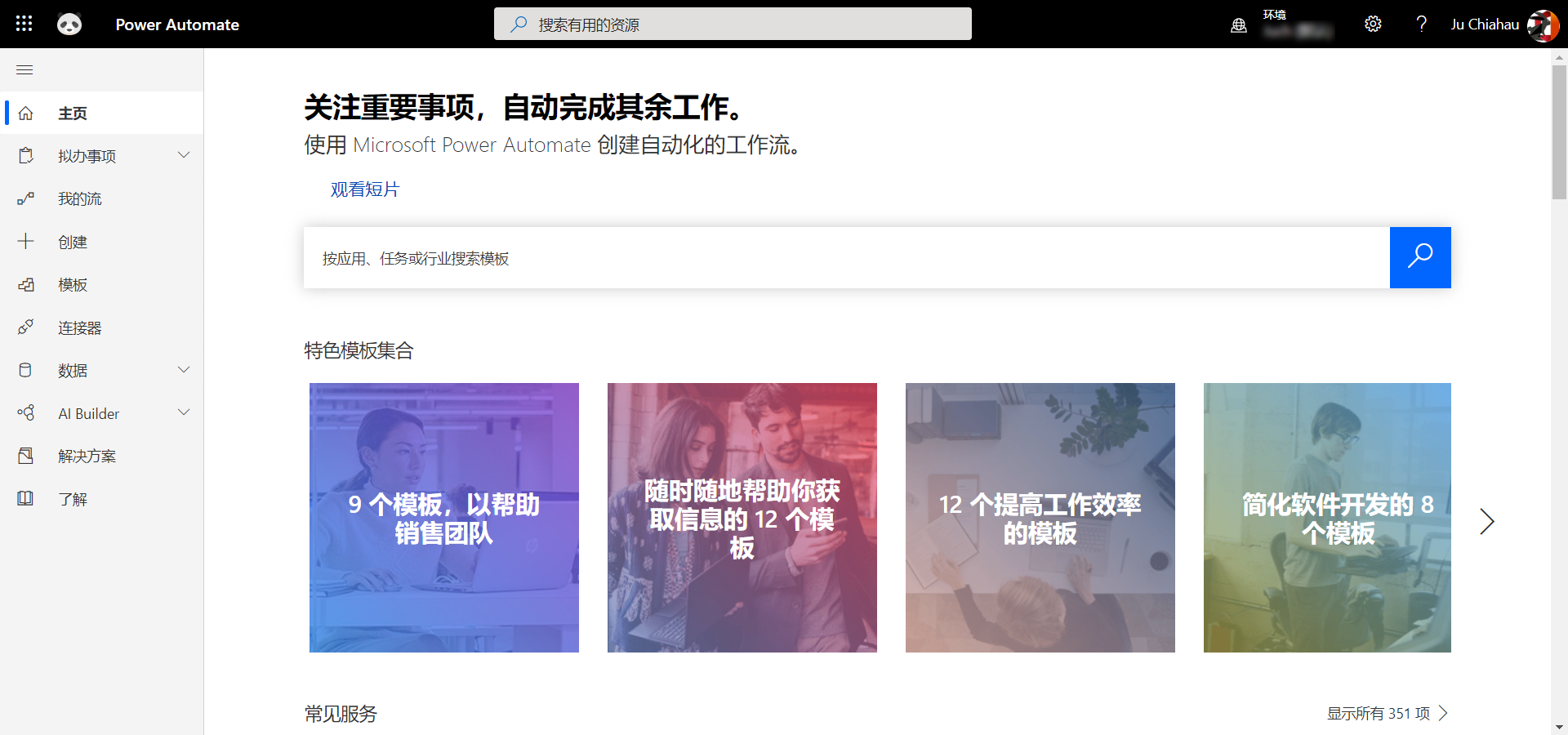The image size is (1568, 735).
Task: Select 模板 from the navigation
Action: (73, 285)
